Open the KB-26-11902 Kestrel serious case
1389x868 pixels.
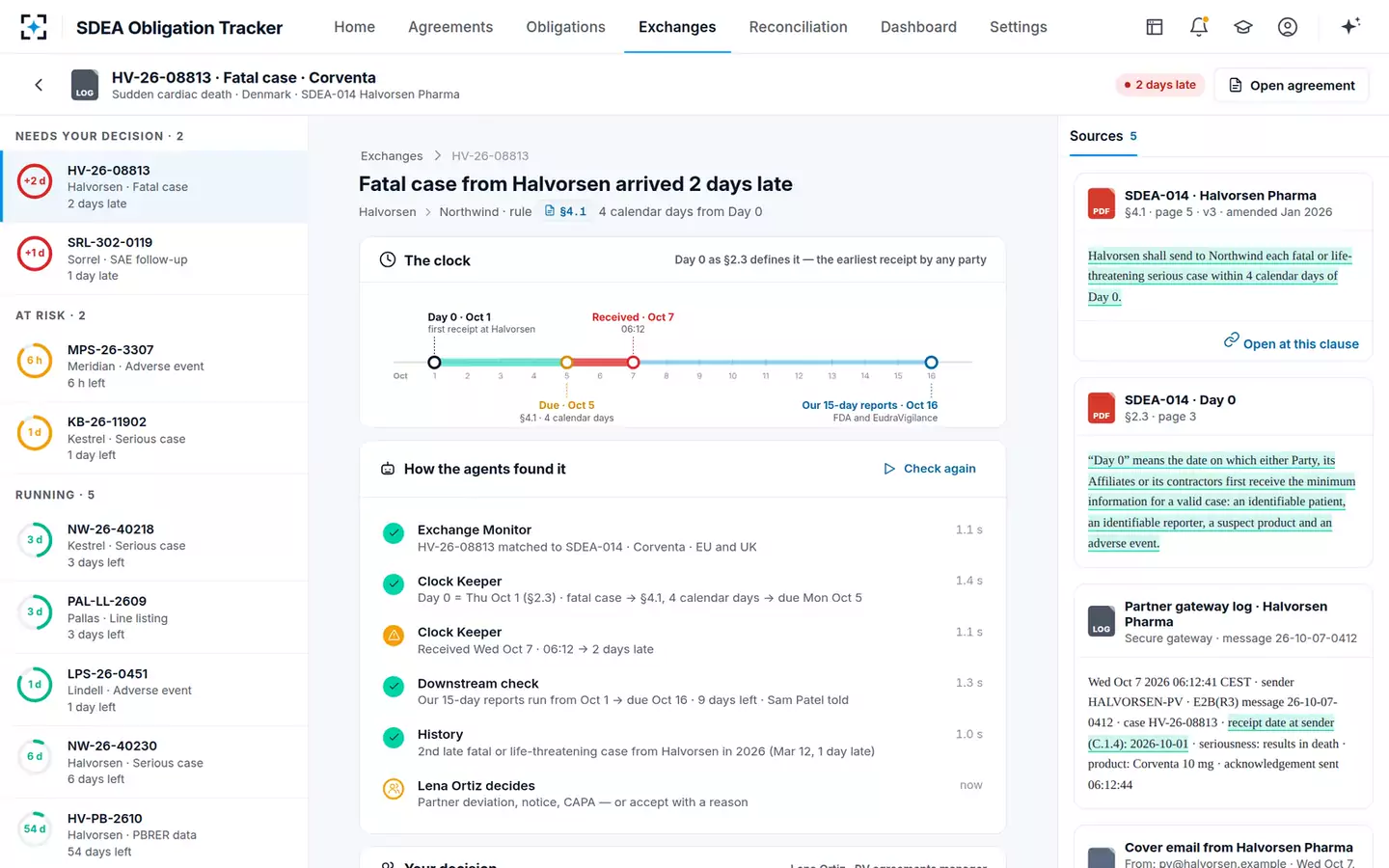coord(154,438)
